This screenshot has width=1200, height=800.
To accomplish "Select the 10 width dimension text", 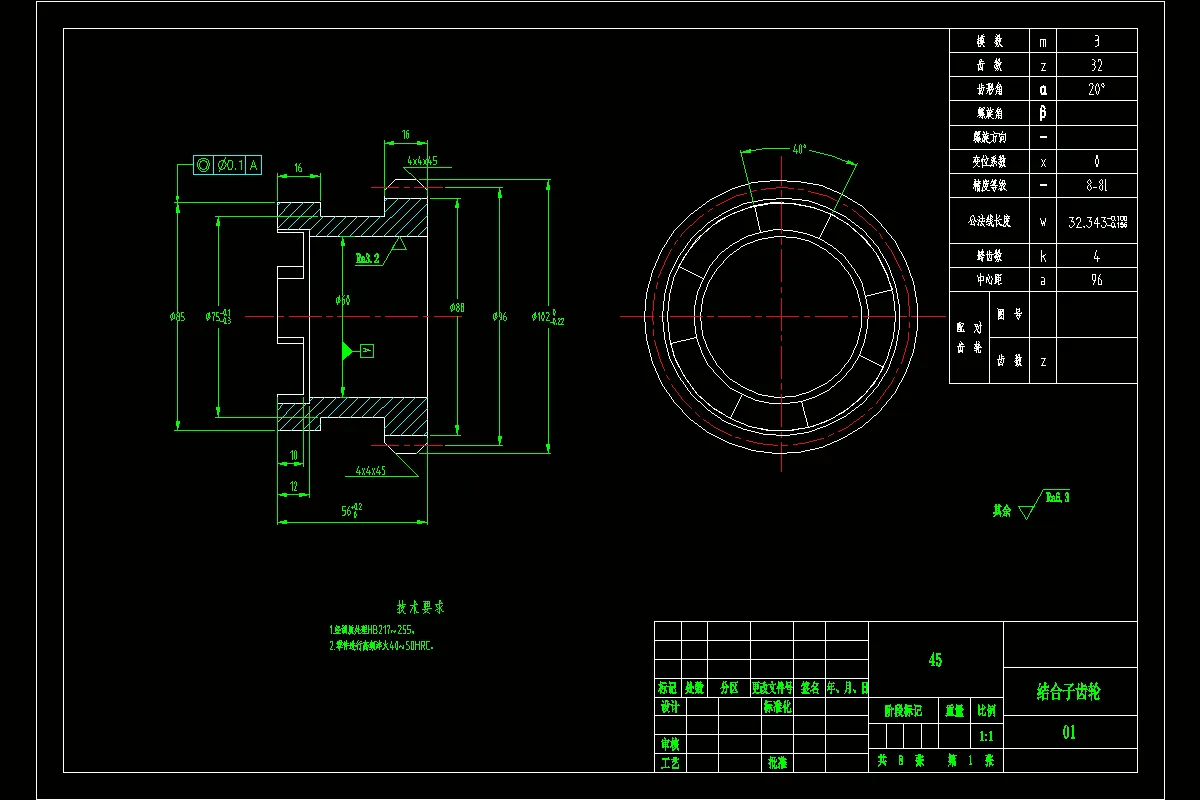I will click(x=293, y=456).
